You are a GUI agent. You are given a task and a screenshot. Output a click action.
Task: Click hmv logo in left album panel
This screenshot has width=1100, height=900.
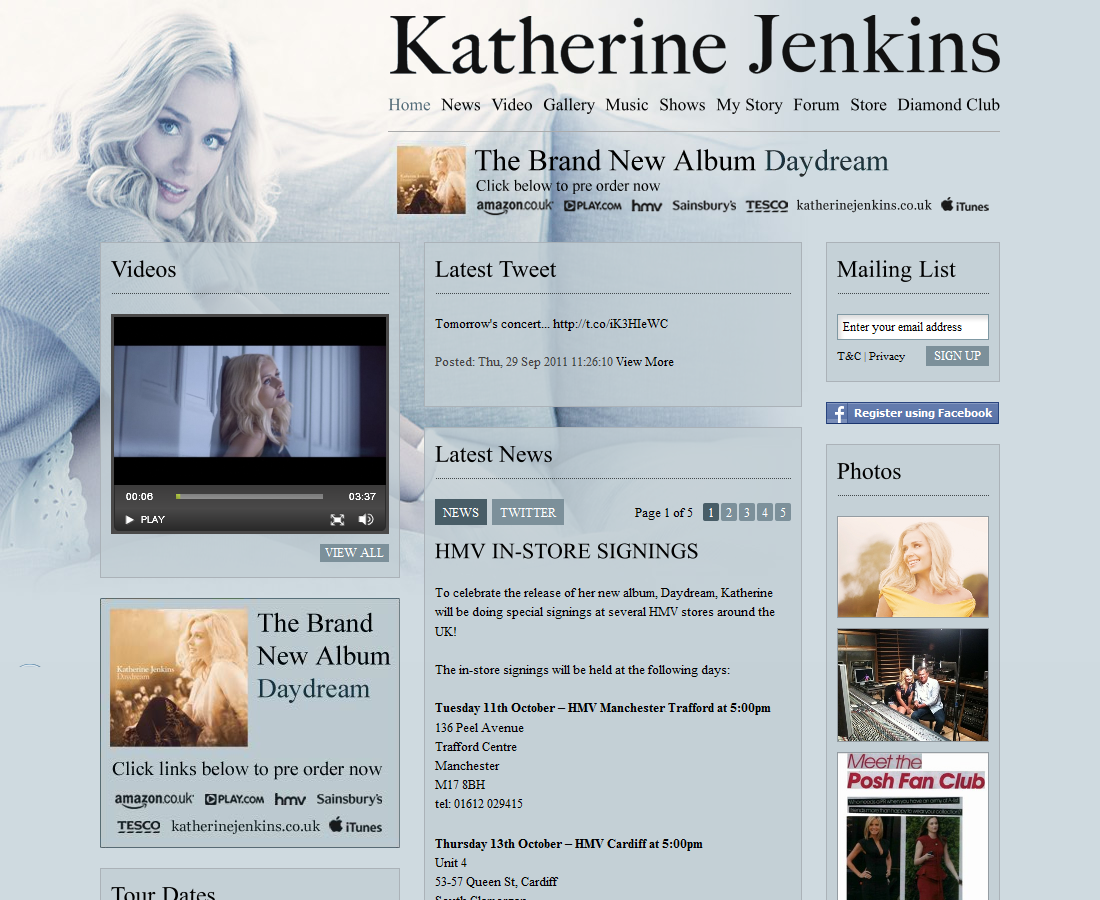point(290,799)
